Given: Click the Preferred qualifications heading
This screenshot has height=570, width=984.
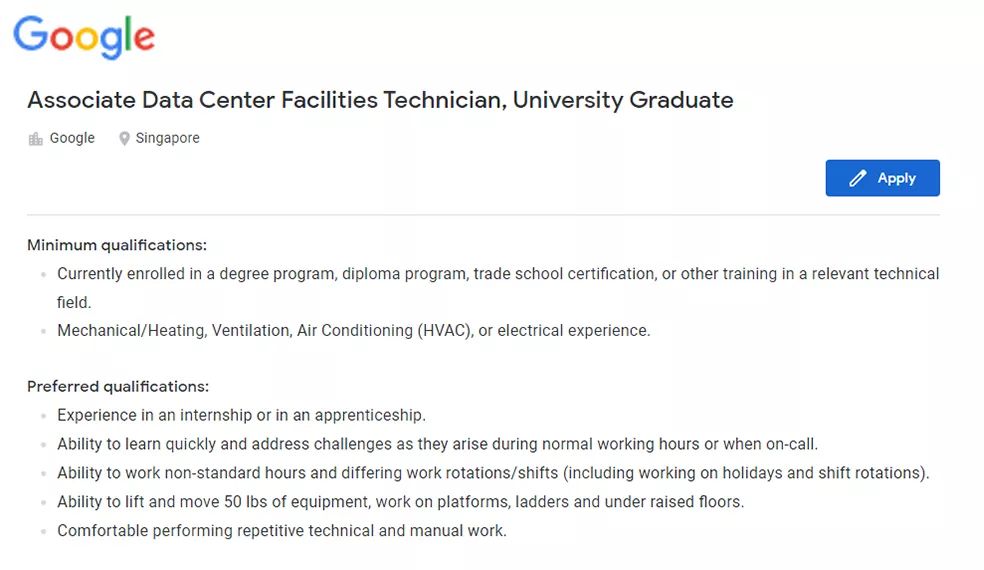Looking at the screenshot, I should (x=118, y=386).
